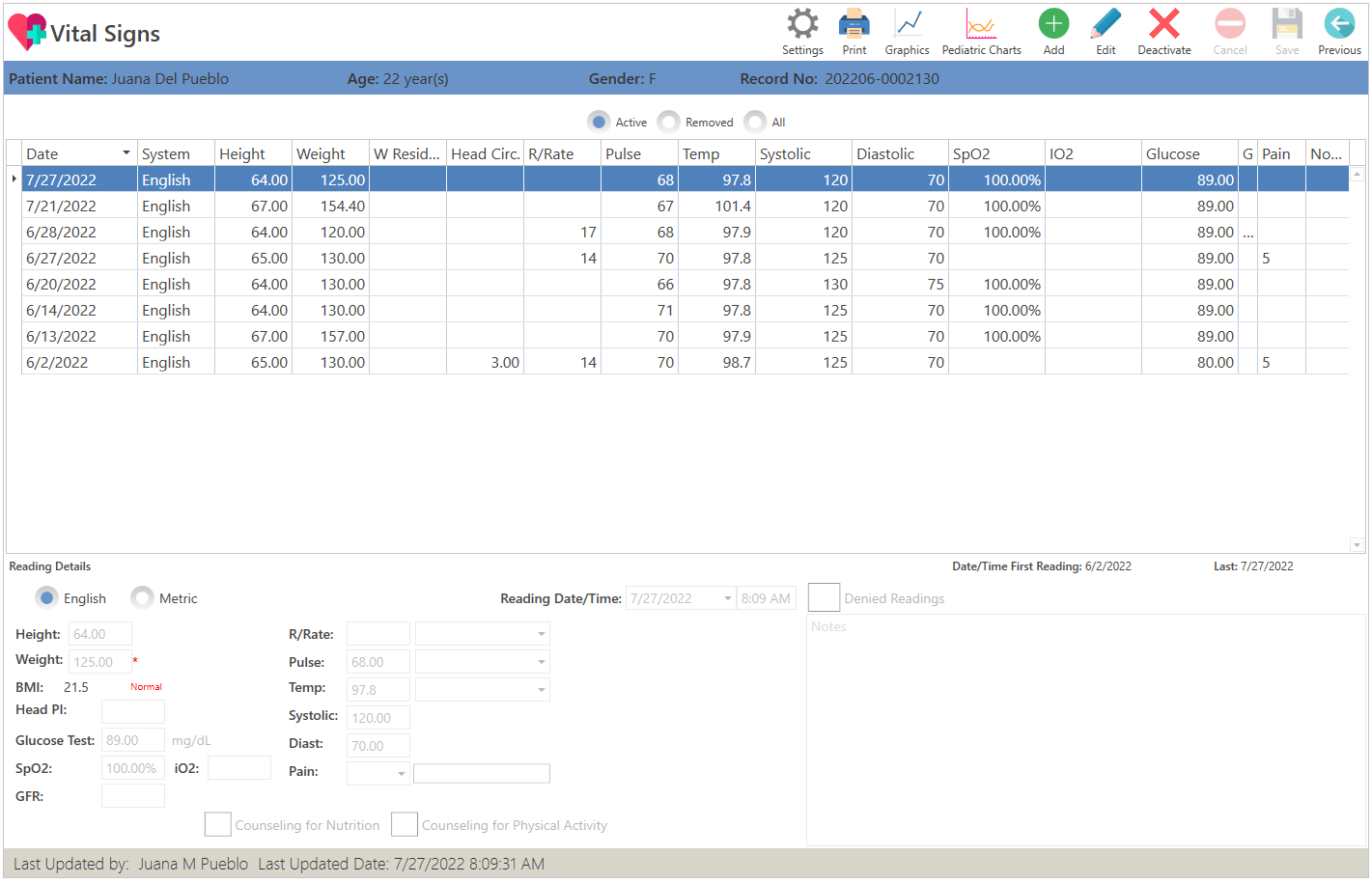Select the Removed radio button
Viewport: 1372px width, 883px height.
[668, 122]
